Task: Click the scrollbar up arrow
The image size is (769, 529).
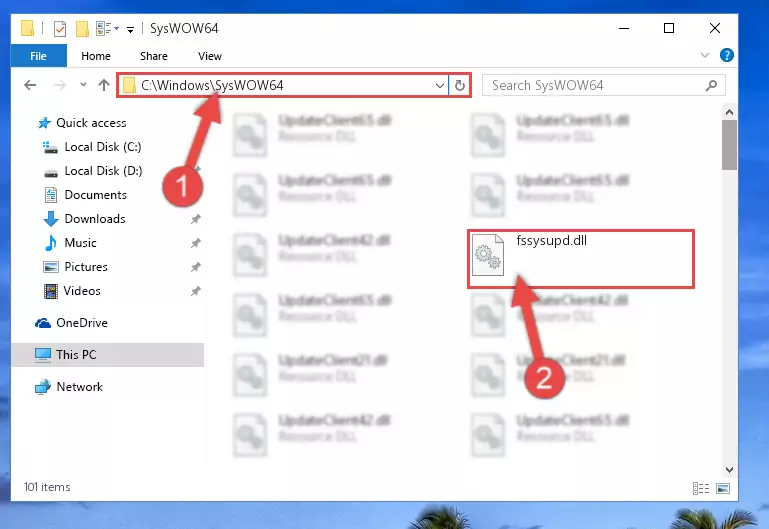Action: coord(729,112)
